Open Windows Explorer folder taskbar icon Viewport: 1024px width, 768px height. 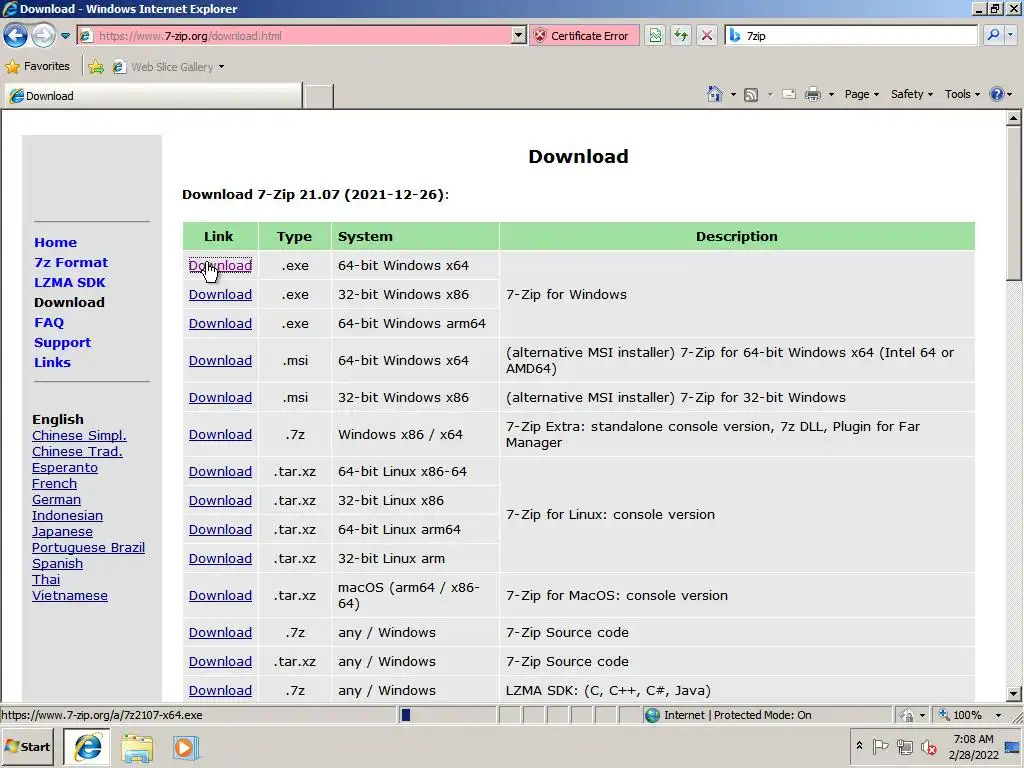pyautogui.click(x=136, y=748)
